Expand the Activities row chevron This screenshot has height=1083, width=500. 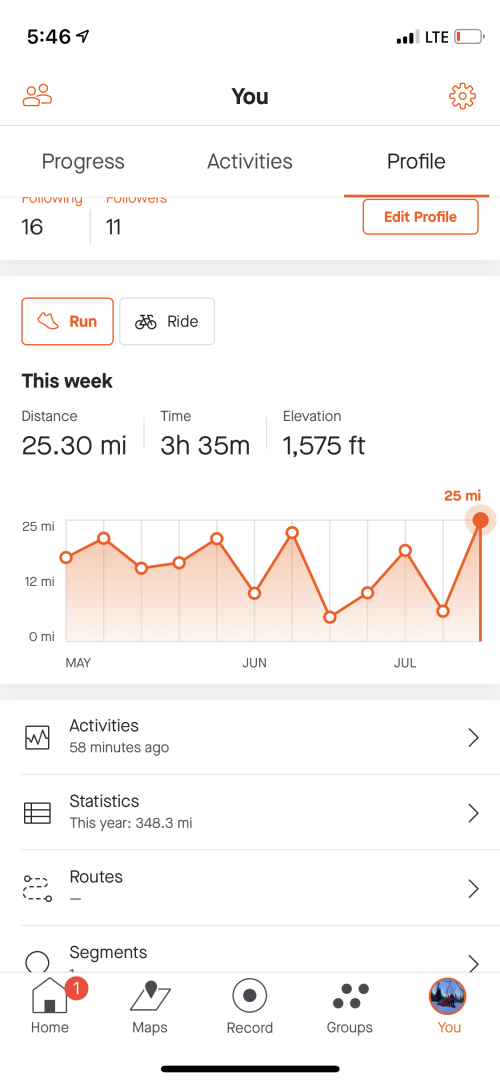pyautogui.click(x=473, y=738)
